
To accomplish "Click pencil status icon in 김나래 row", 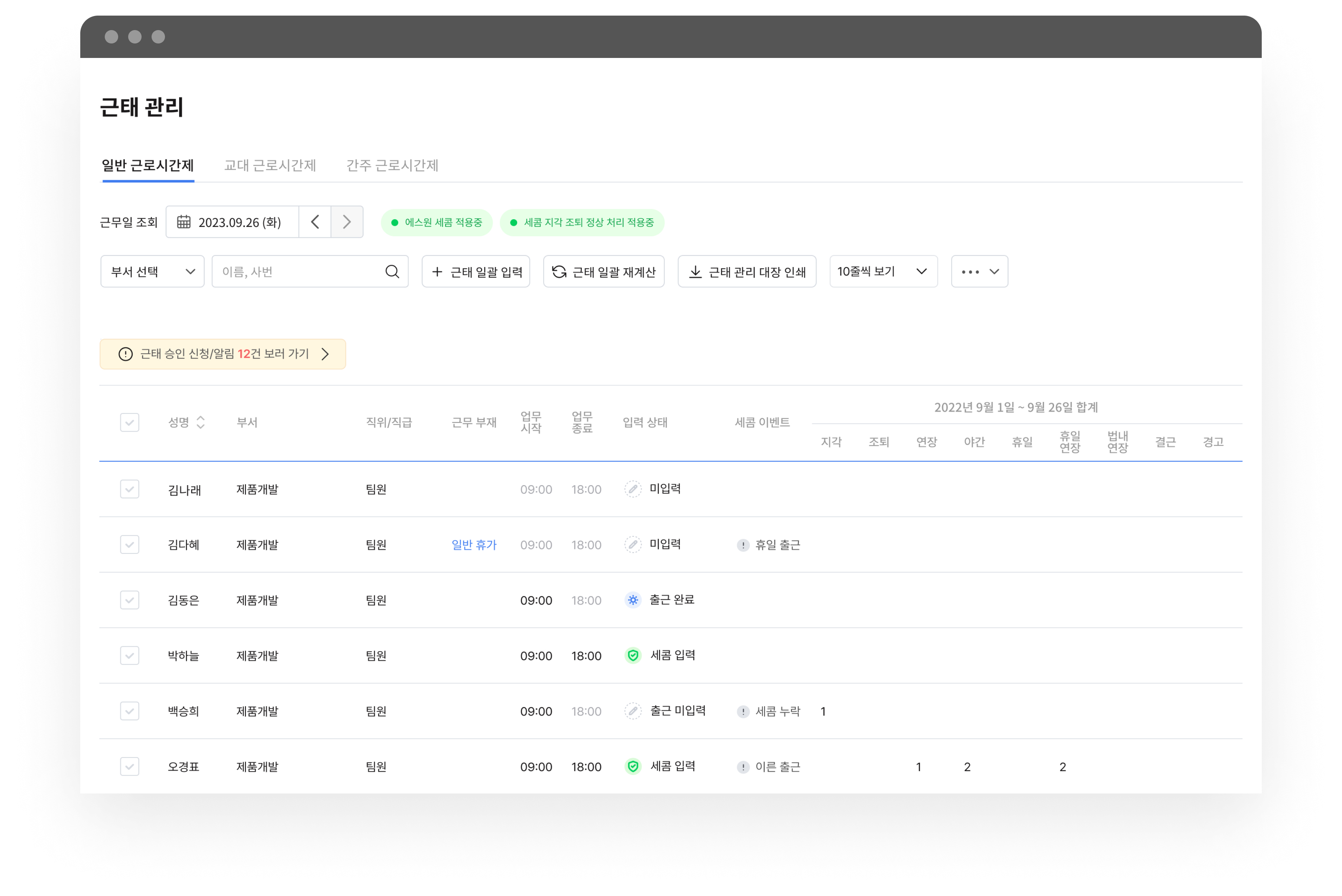I will pyautogui.click(x=633, y=489).
